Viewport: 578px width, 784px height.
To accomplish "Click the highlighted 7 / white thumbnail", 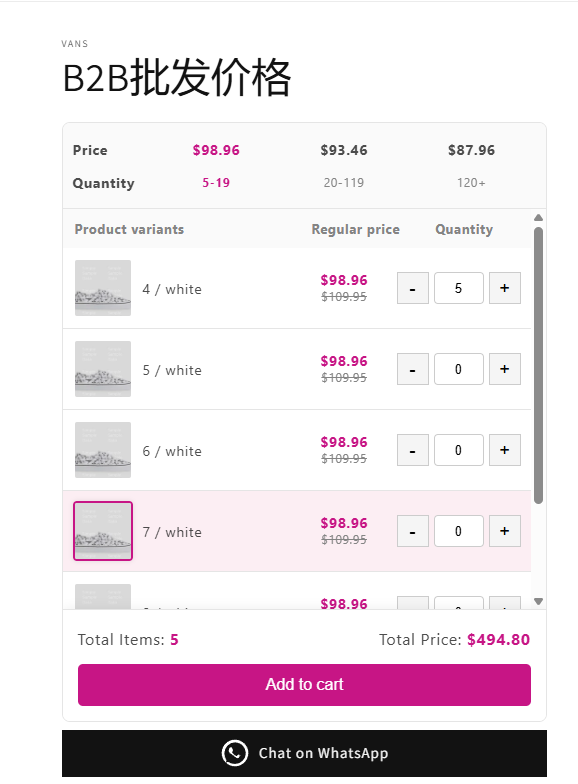I will click(x=103, y=531).
